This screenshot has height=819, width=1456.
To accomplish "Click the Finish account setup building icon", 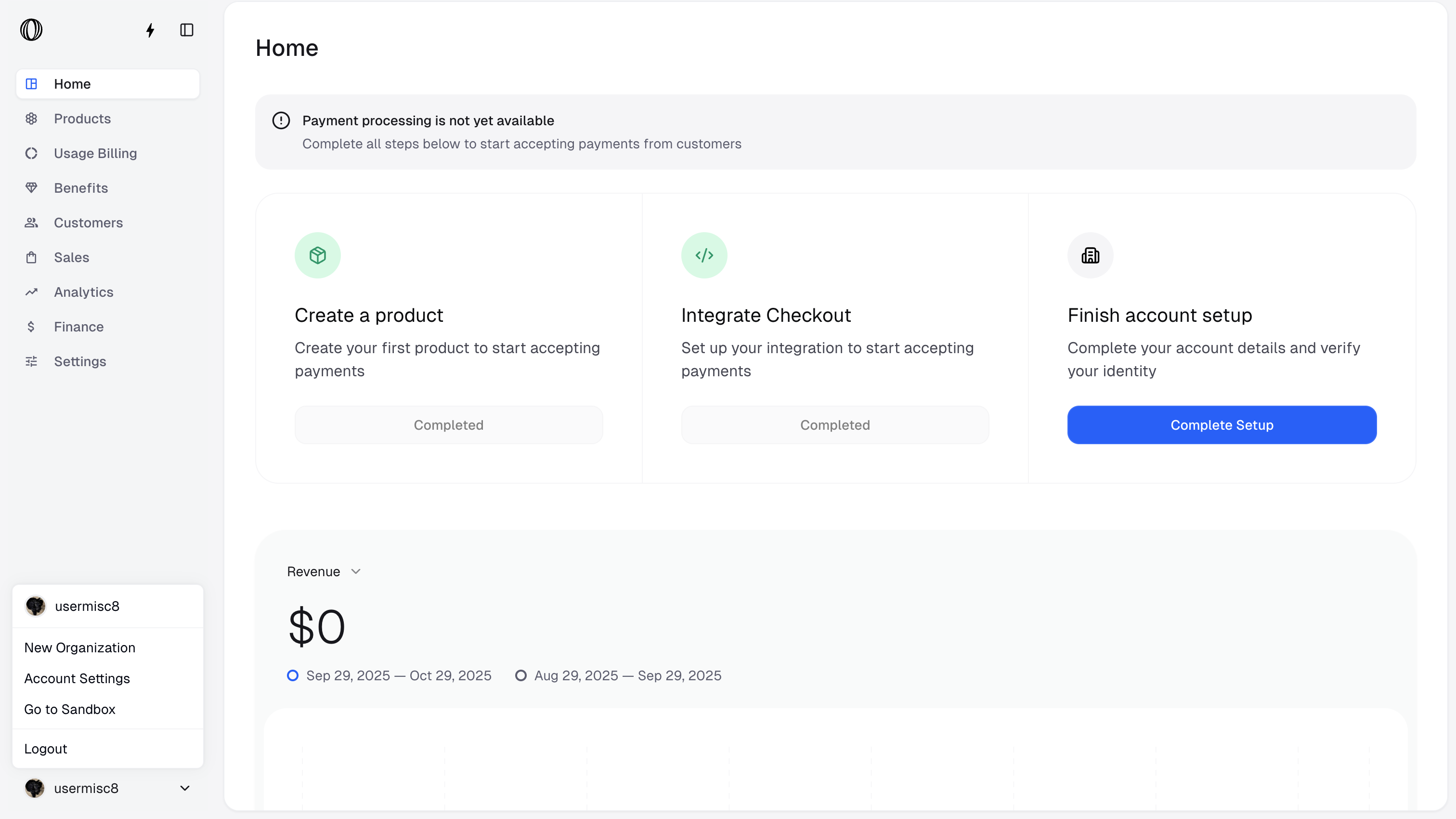I will [1090, 255].
